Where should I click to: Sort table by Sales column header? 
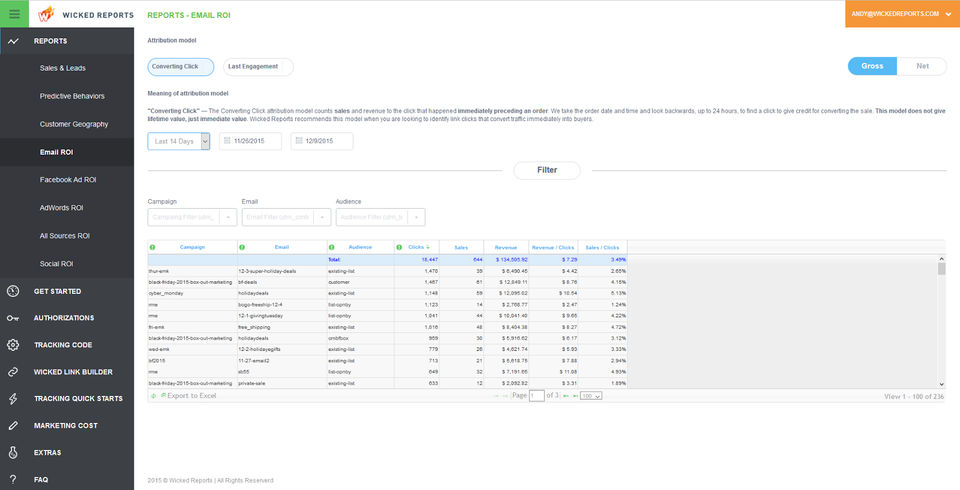coord(461,247)
